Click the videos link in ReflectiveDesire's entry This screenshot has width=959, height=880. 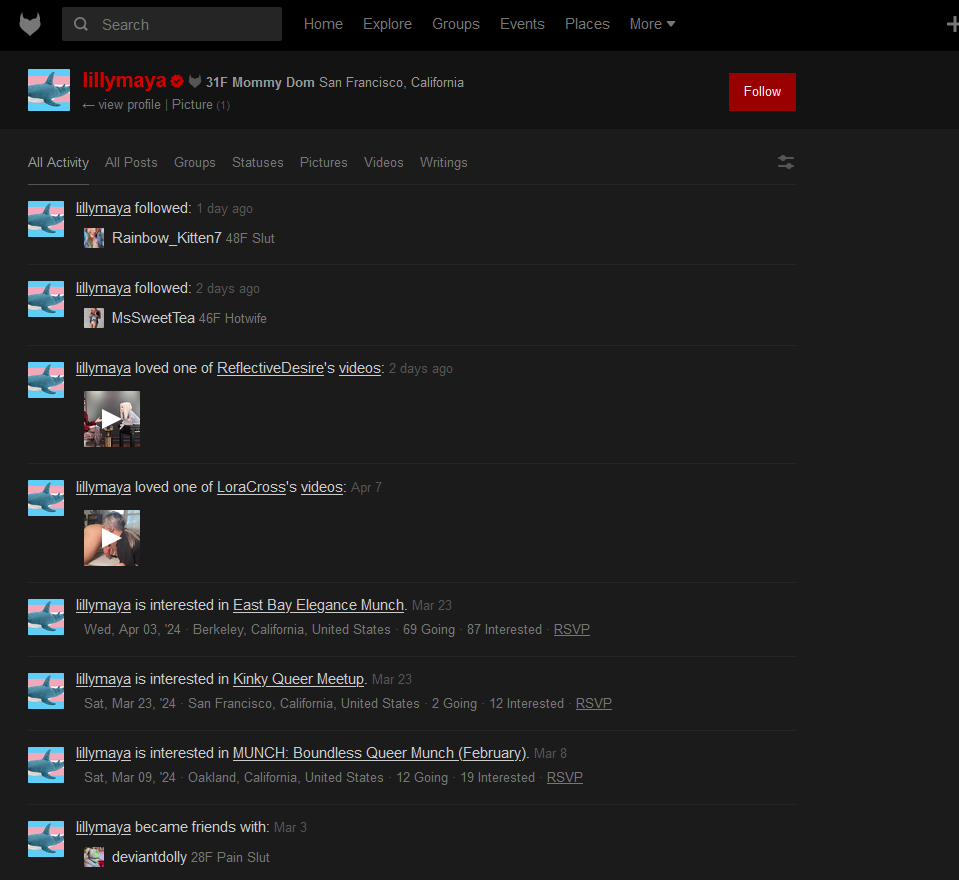point(360,368)
